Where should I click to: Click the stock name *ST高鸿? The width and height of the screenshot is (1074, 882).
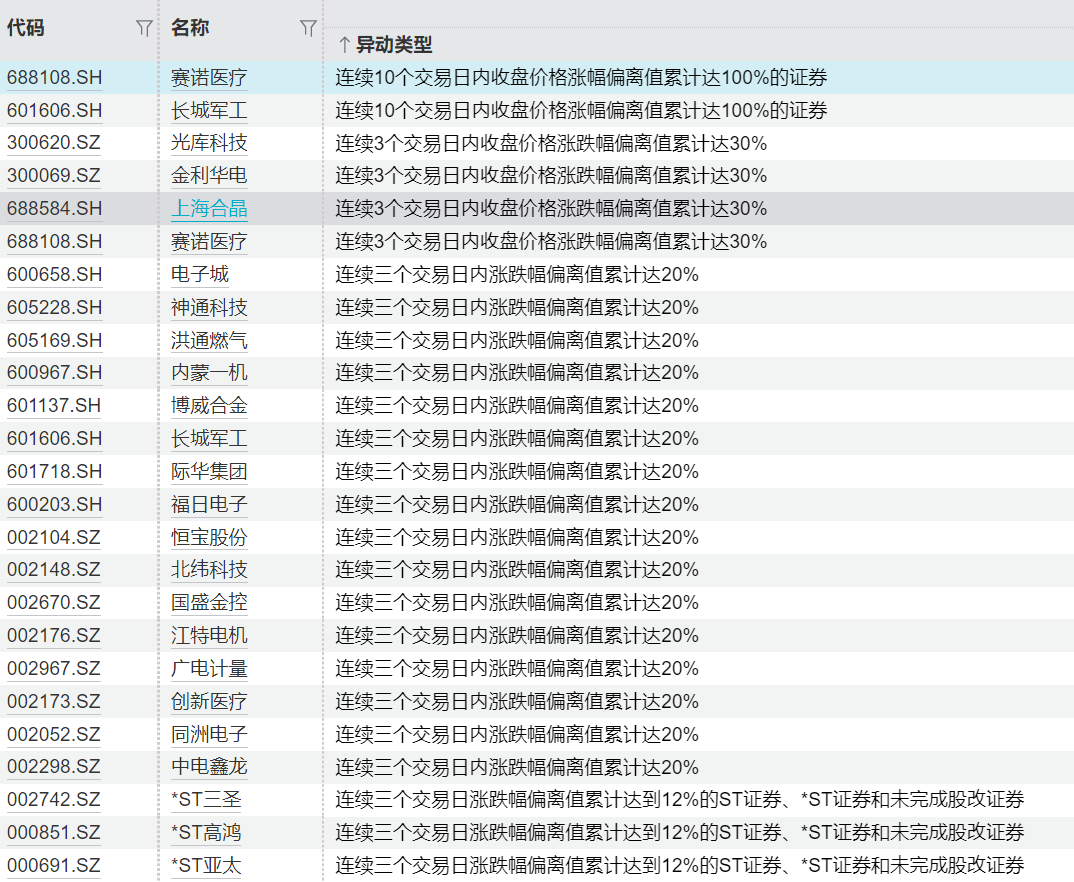tap(206, 833)
